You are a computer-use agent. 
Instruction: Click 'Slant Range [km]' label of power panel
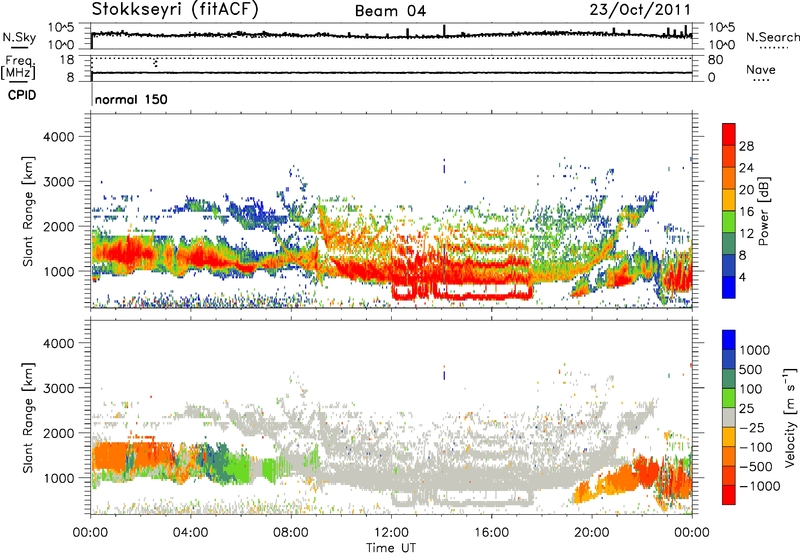coord(28,211)
